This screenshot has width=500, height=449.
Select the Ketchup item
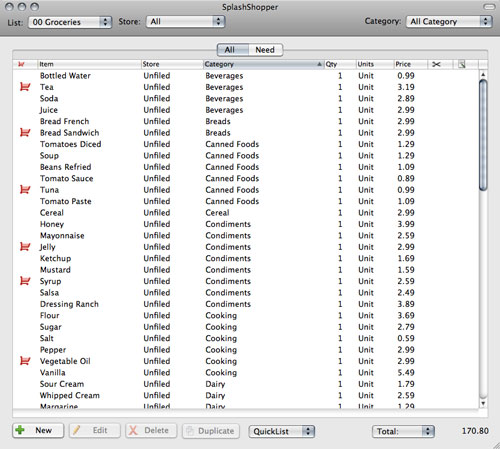(55, 258)
